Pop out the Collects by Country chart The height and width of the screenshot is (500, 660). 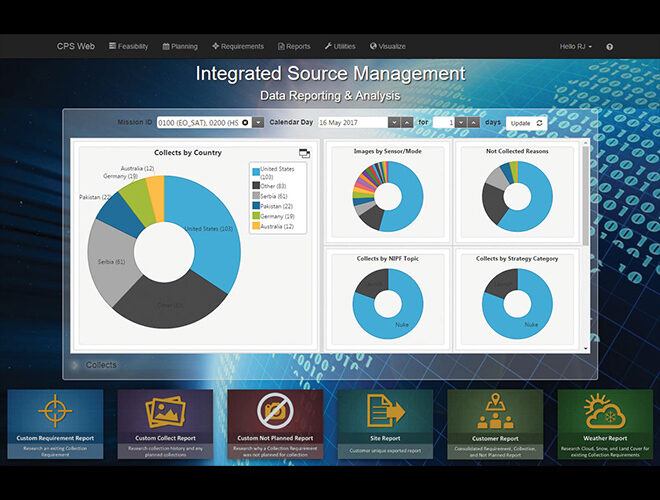pyautogui.click(x=304, y=153)
